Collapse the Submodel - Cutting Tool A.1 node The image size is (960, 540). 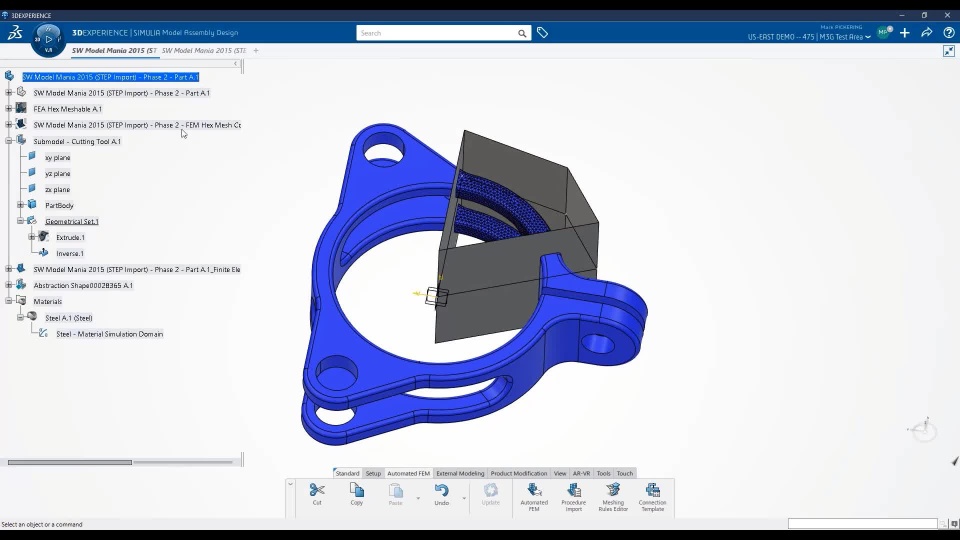9,141
